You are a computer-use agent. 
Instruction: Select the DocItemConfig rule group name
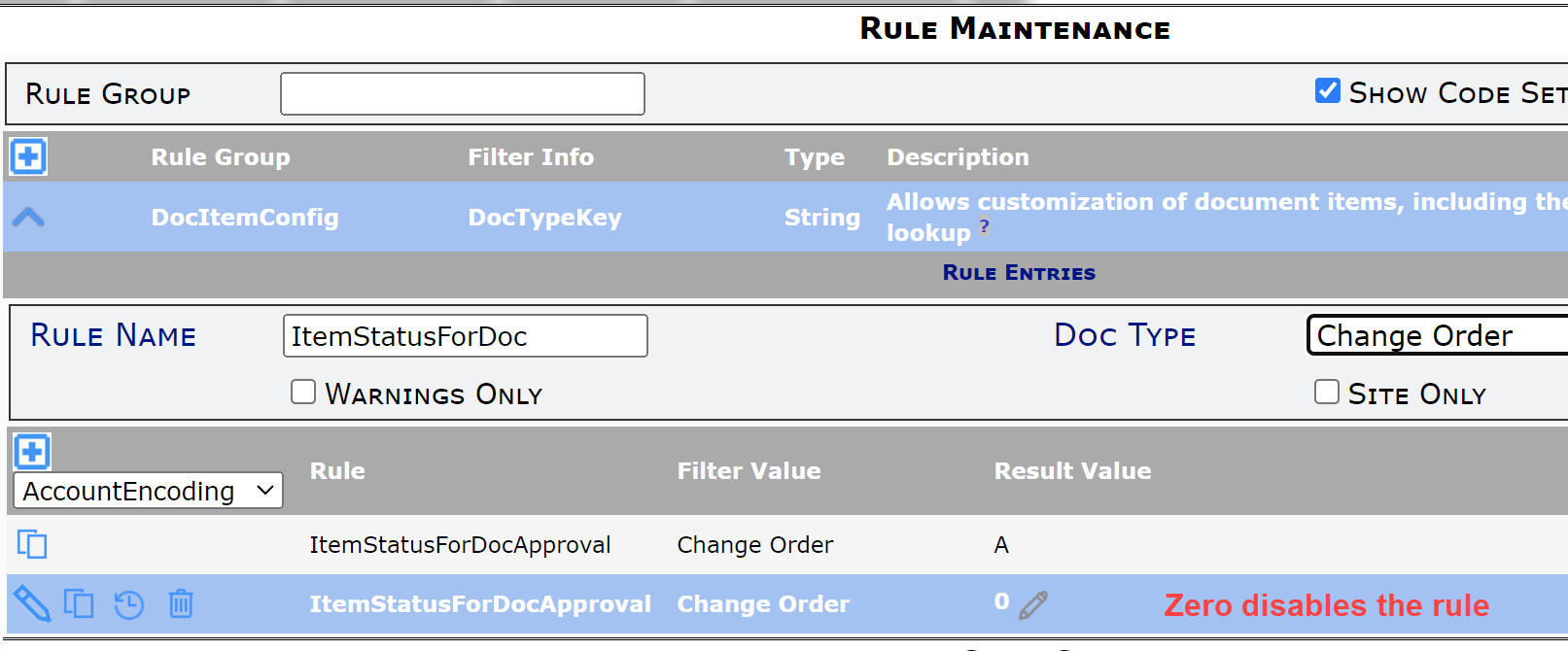(x=245, y=217)
